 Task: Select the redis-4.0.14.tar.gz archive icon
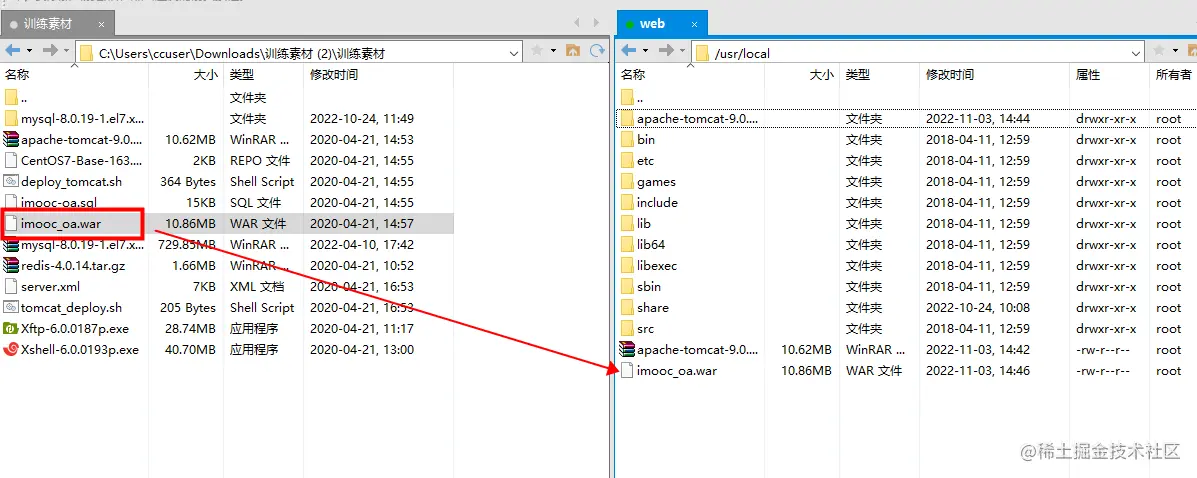tap(11, 266)
